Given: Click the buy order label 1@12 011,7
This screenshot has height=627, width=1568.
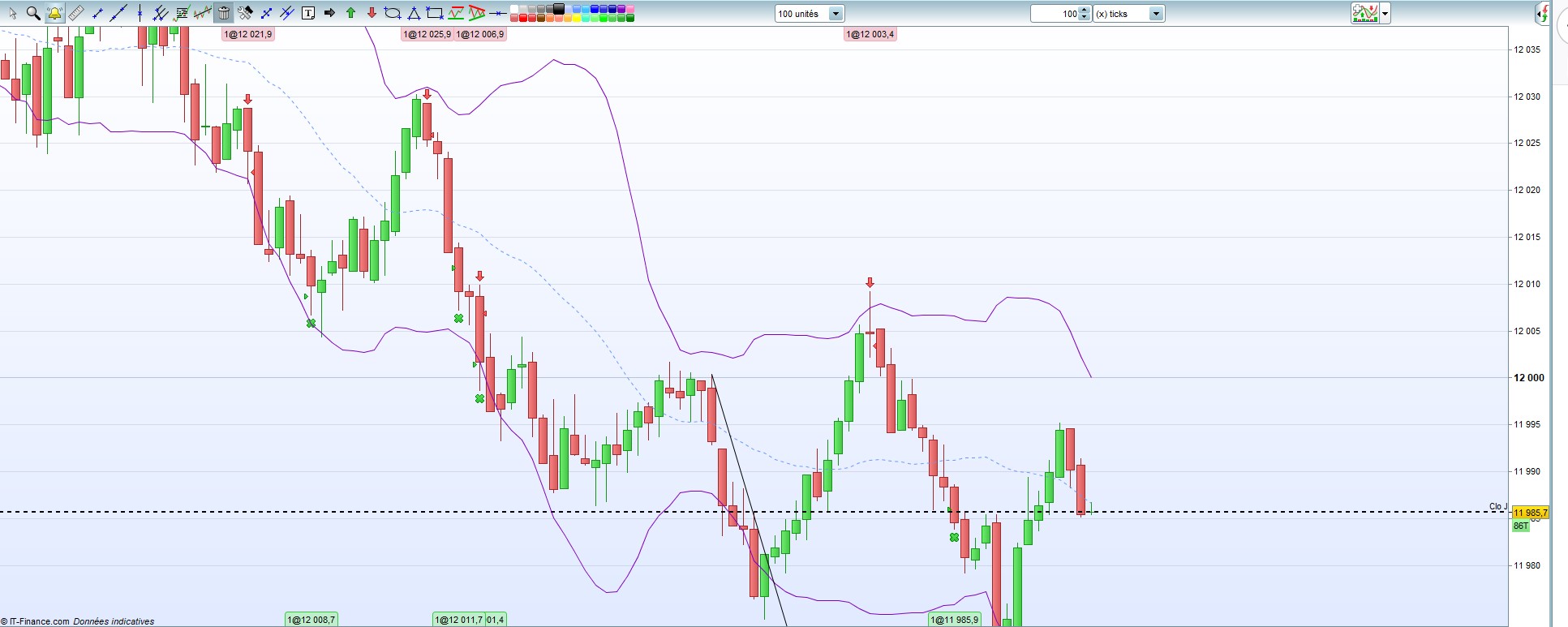Looking at the screenshot, I should point(459,620).
